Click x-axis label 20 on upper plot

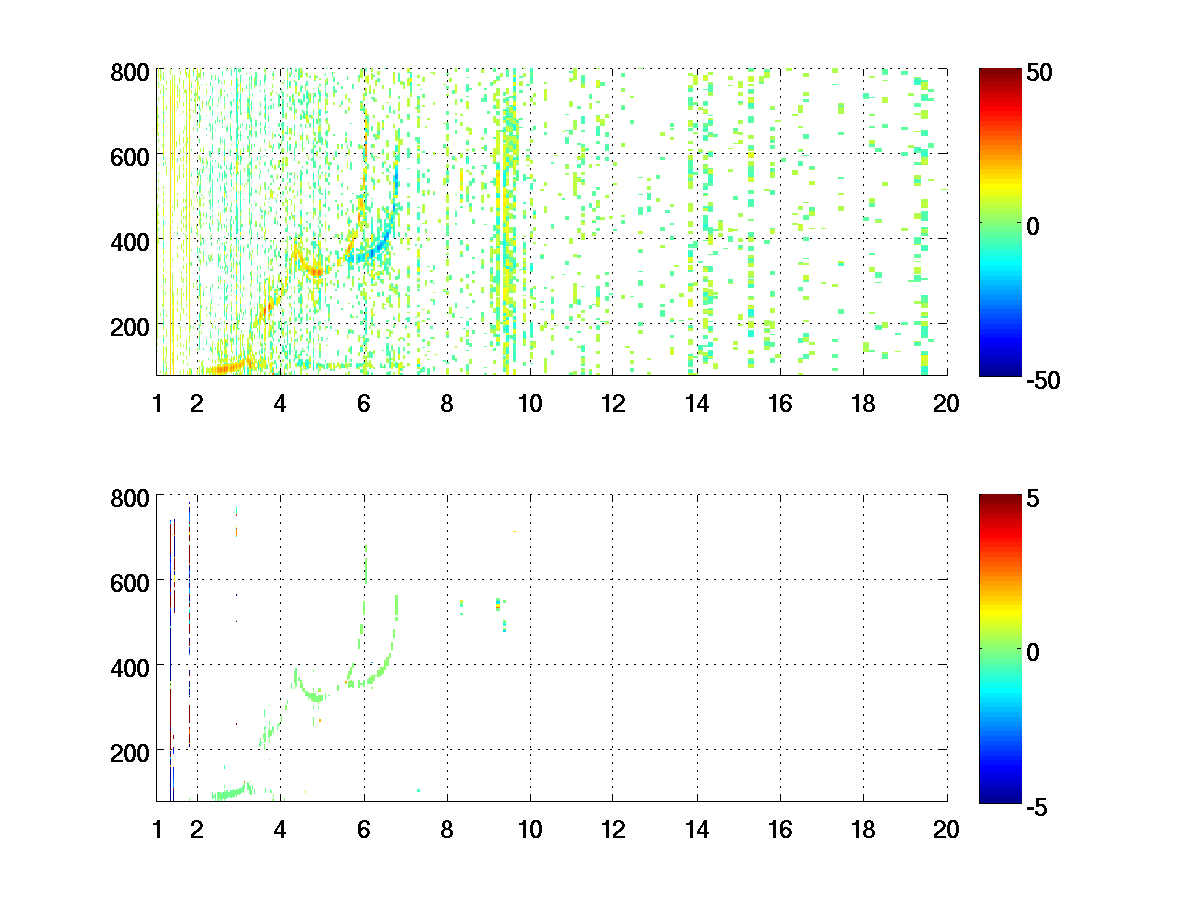[946, 404]
